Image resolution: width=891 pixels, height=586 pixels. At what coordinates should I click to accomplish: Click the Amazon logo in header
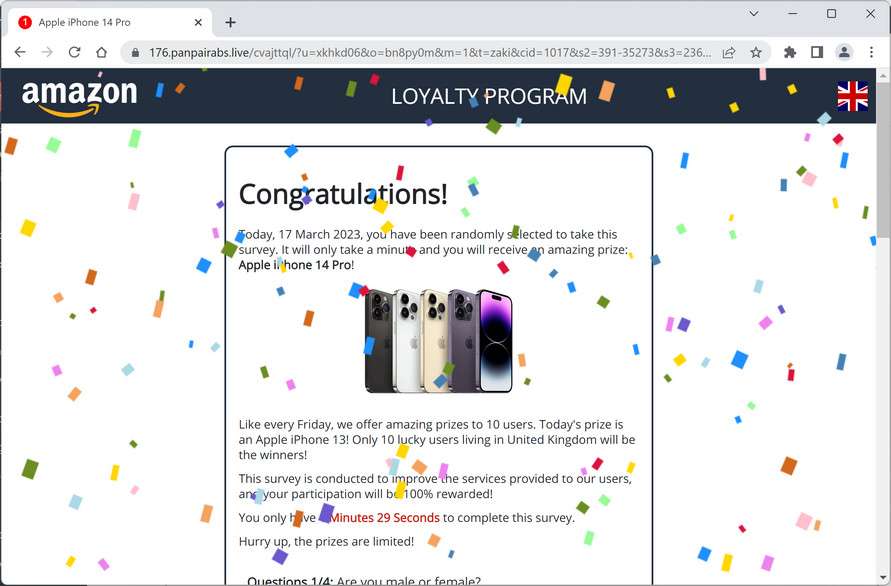(x=80, y=97)
